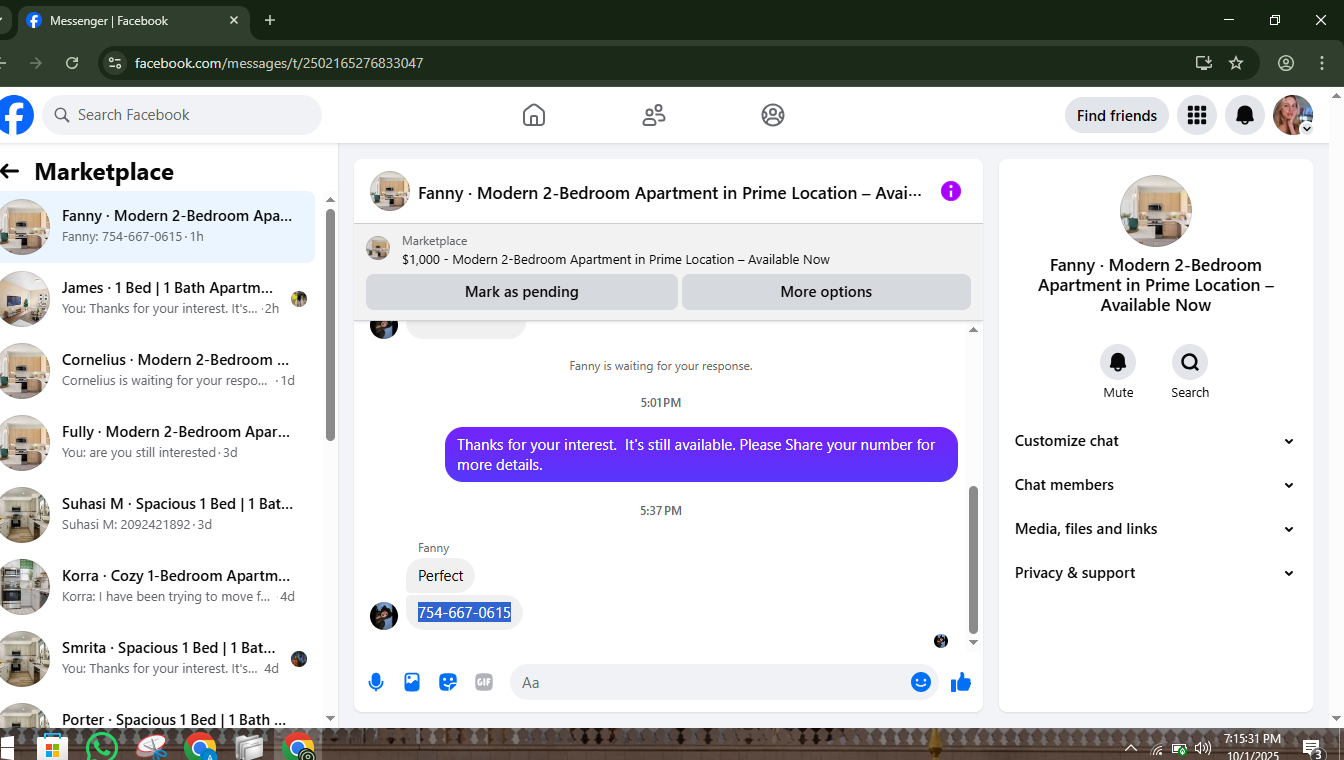The height and width of the screenshot is (760, 1344).
Task: Open the Smrita Spacious 1 Bed conversation
Action: 158,659
